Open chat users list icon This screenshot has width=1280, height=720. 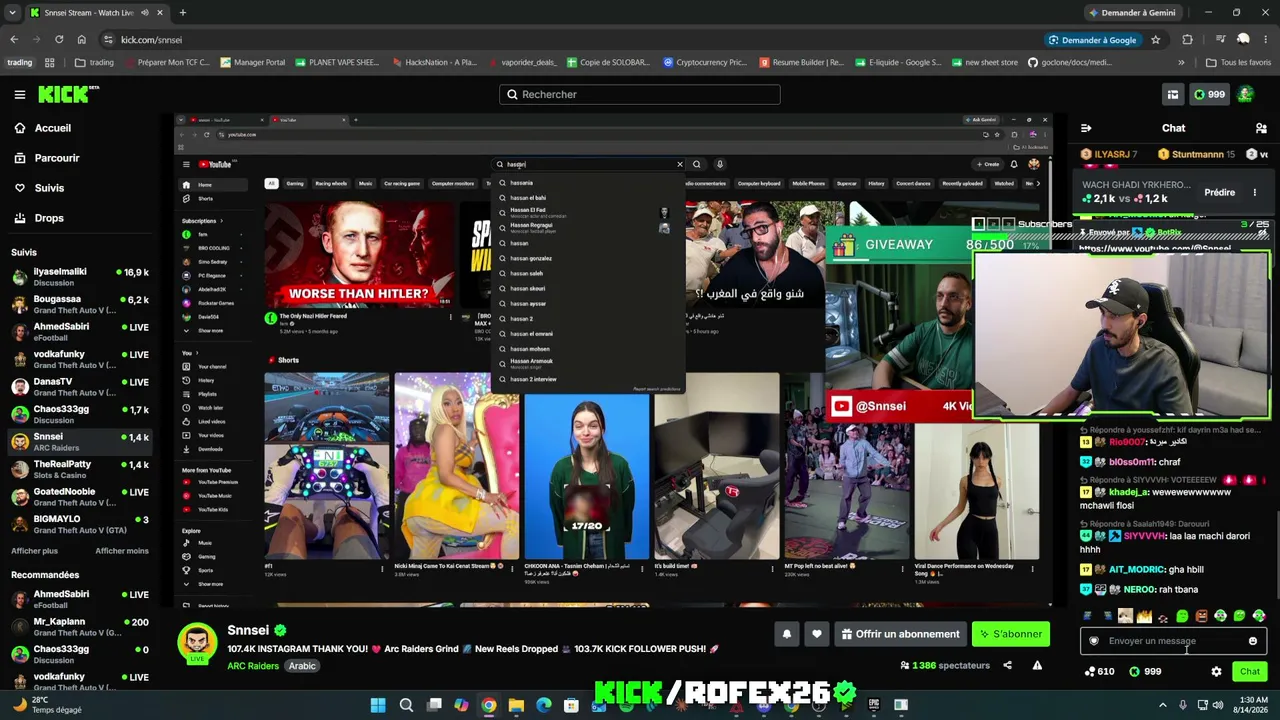tap(1261, 128)
